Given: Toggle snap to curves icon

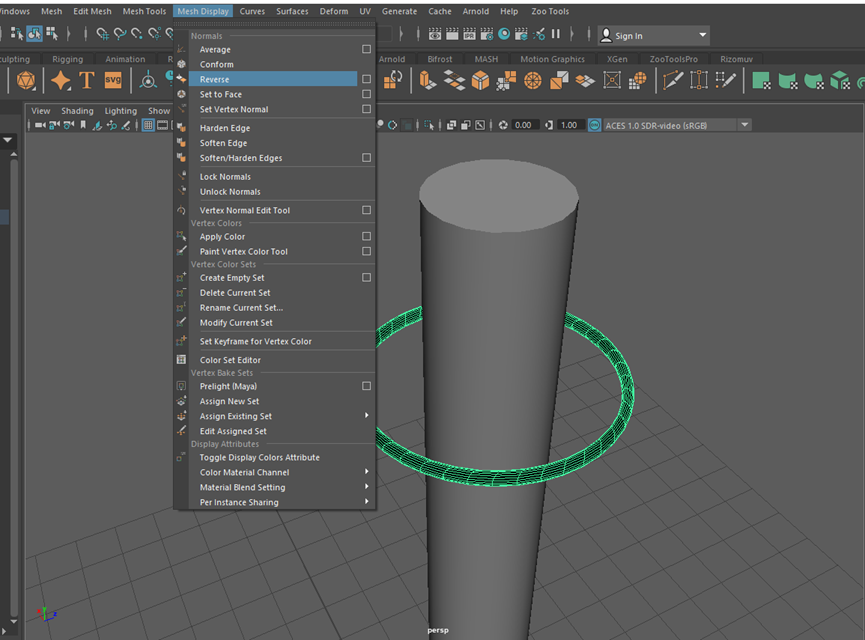Looking at the screenshot, I should [120, 34].
